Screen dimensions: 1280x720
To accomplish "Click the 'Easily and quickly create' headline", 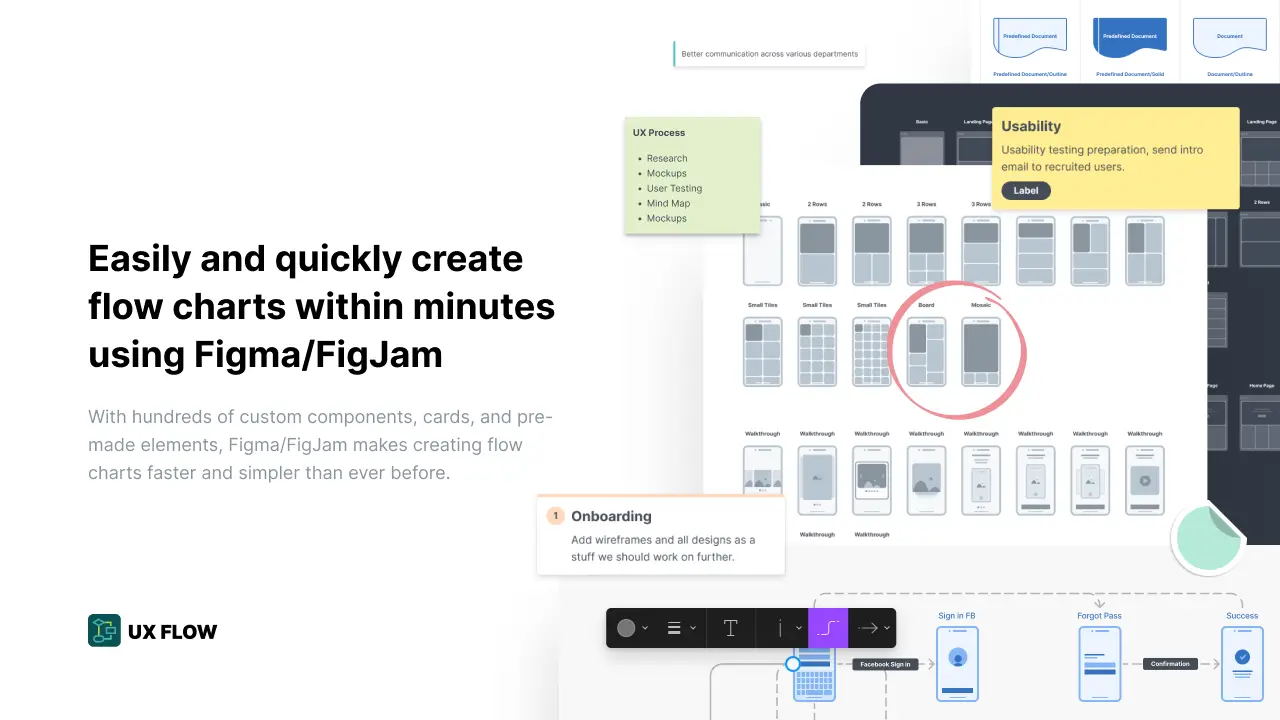I will 306,259.
